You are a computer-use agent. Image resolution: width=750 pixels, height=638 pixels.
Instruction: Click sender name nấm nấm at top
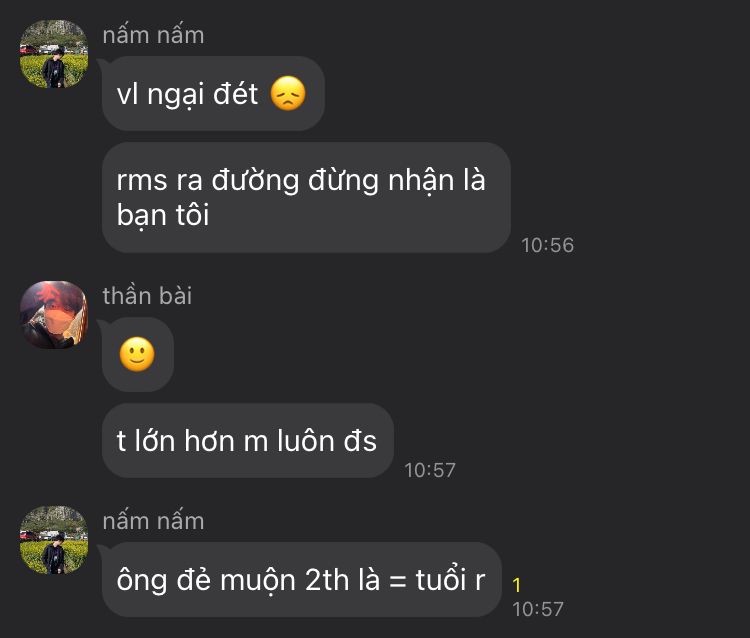pos(154,35)
